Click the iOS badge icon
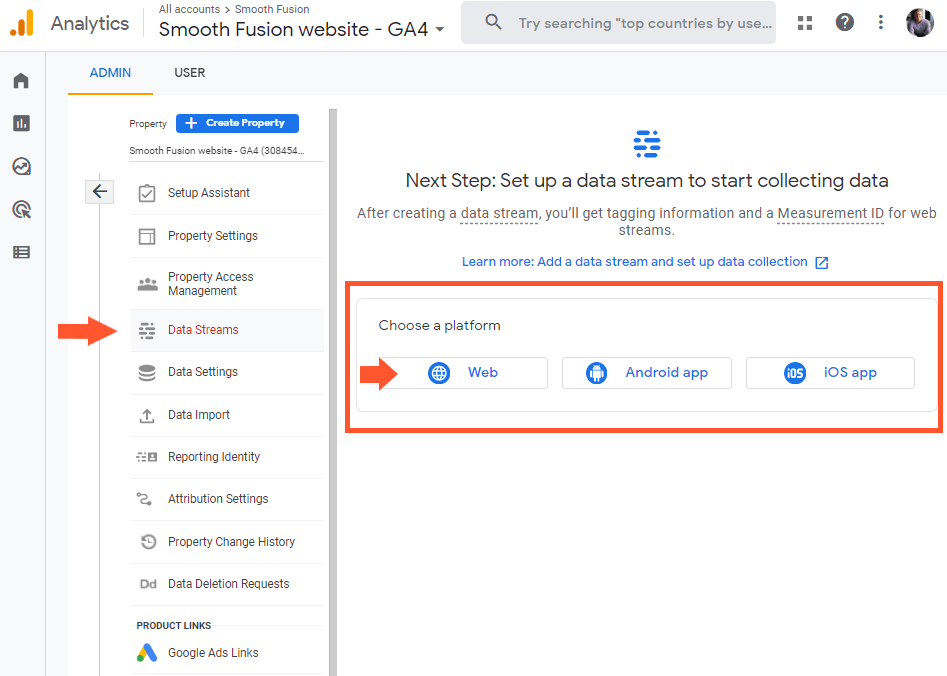947x676 pixels. pyautogui.click(x=795, y=373)
